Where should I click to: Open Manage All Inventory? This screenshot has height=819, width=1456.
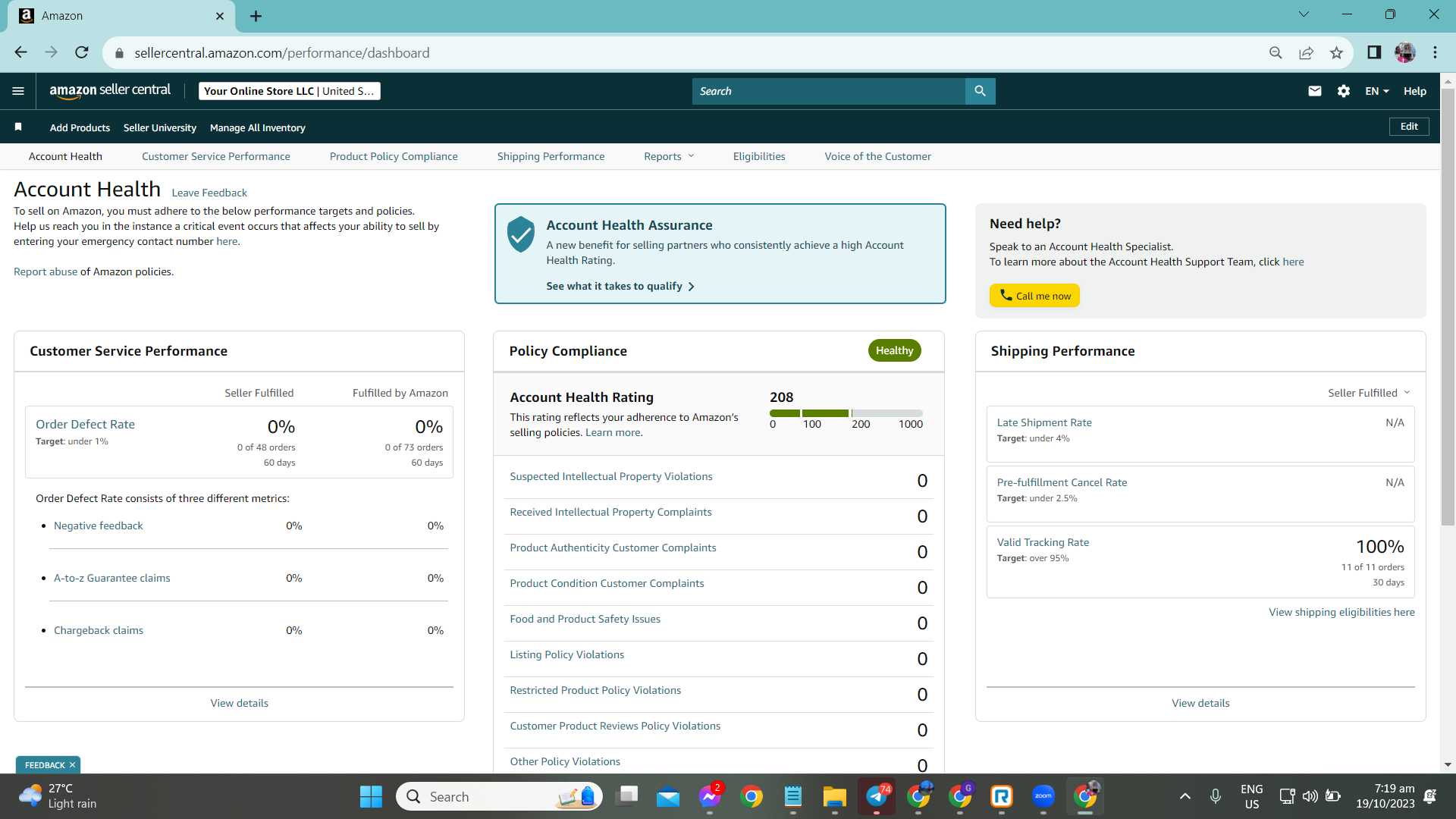tap(258, 127)
